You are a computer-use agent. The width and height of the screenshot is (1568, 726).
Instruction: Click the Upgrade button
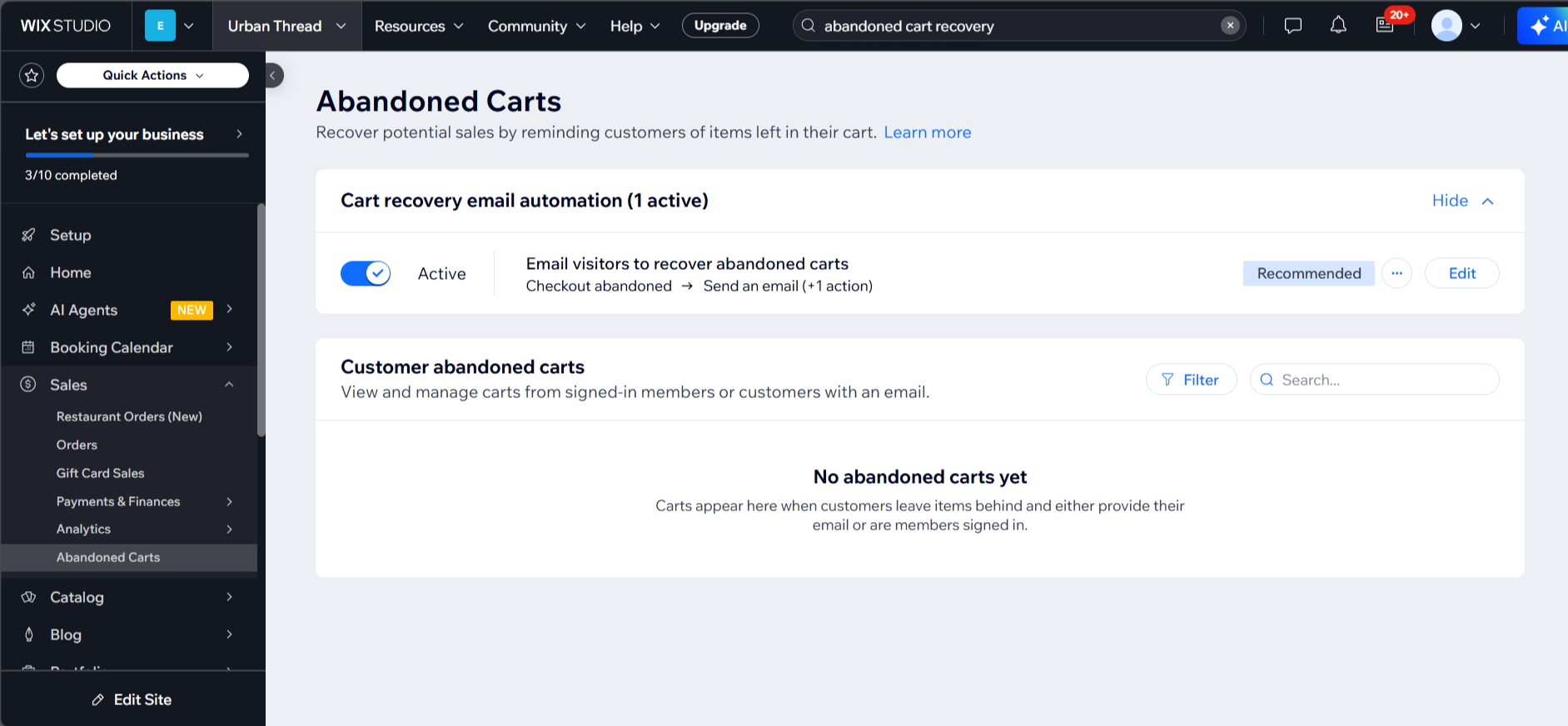pos(720,26)
